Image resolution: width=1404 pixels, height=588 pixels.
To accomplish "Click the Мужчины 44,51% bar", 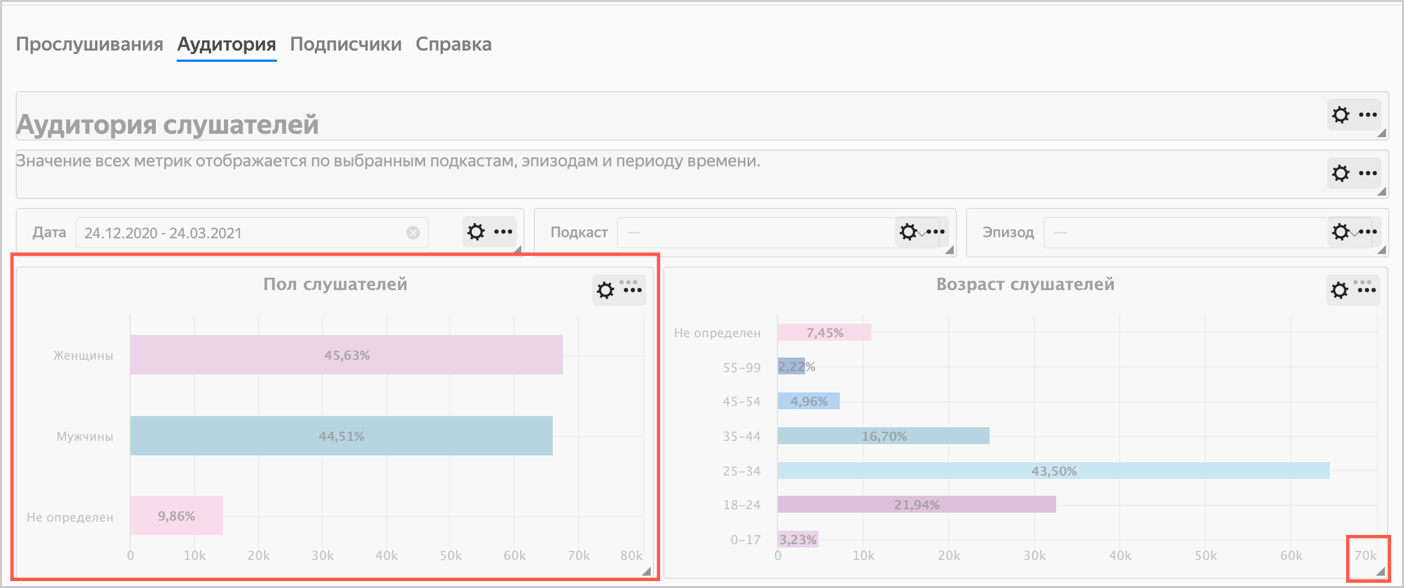I will (341, 436).
